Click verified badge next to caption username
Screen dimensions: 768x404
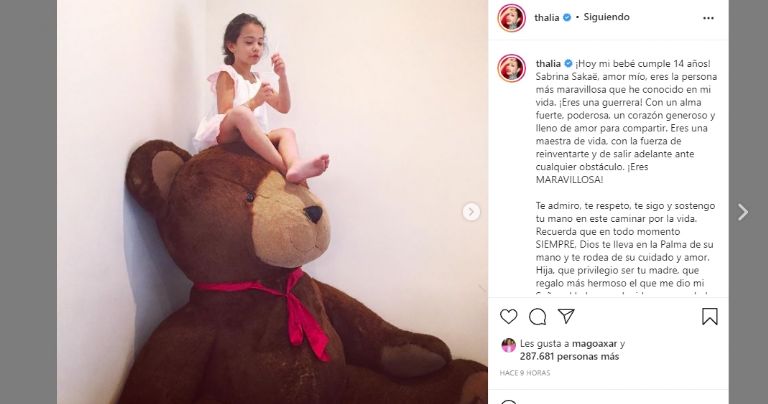[x=568, y=64]
